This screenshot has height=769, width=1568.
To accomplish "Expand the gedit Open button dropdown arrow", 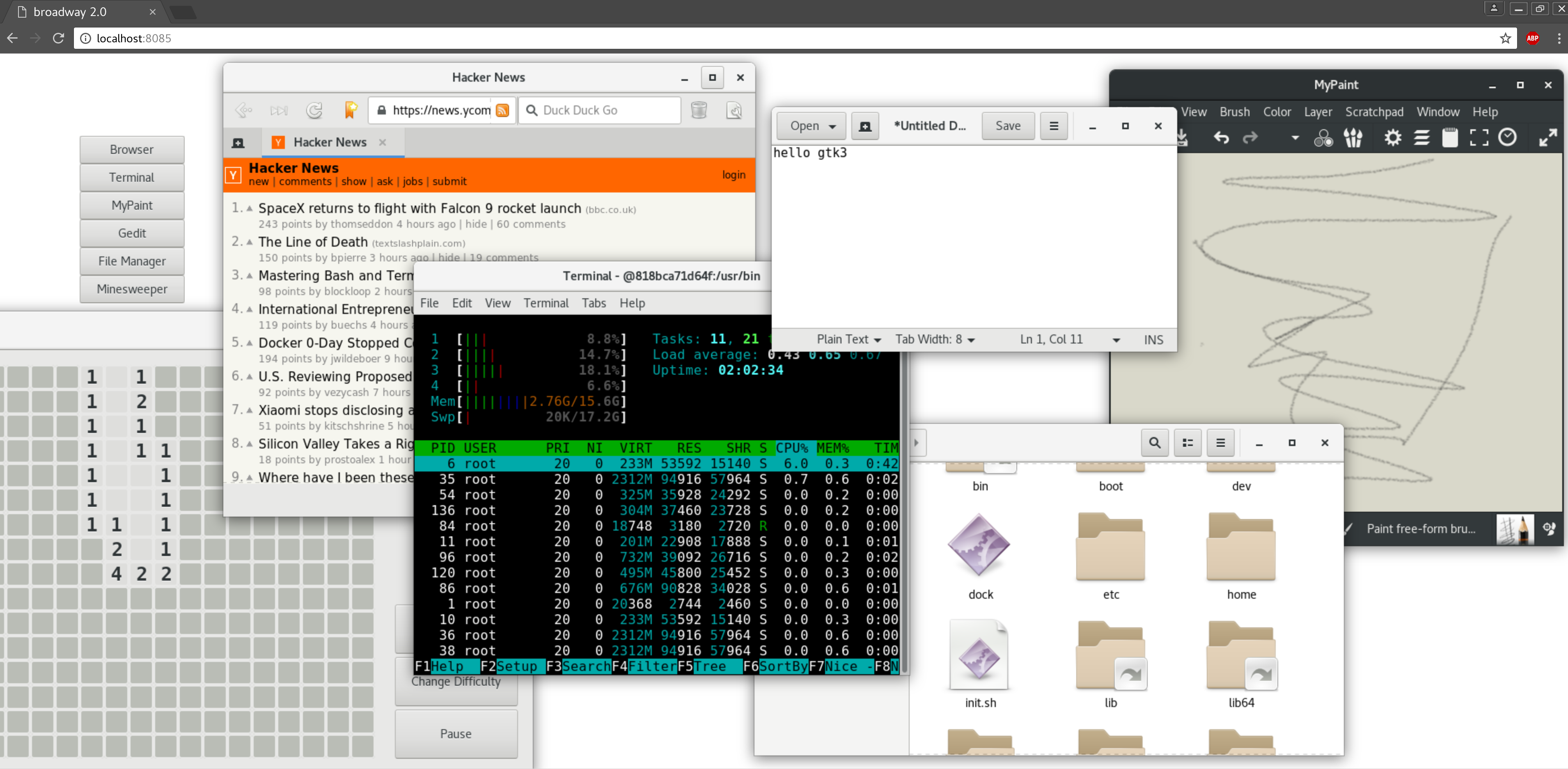I will (832, 126).
